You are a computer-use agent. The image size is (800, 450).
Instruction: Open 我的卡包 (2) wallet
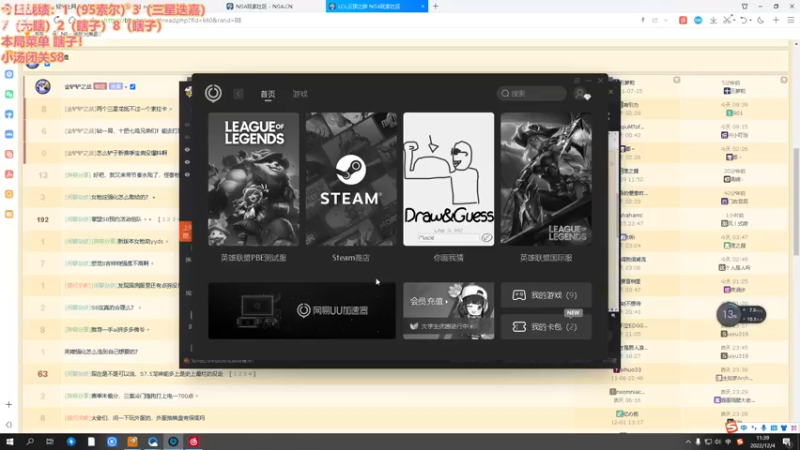point(546,327)
